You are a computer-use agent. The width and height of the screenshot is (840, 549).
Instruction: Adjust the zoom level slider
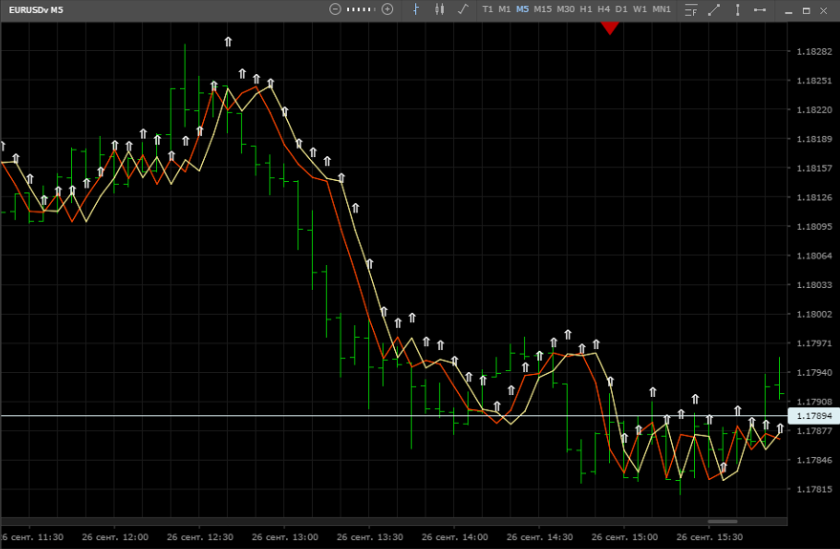coord(361,9)
